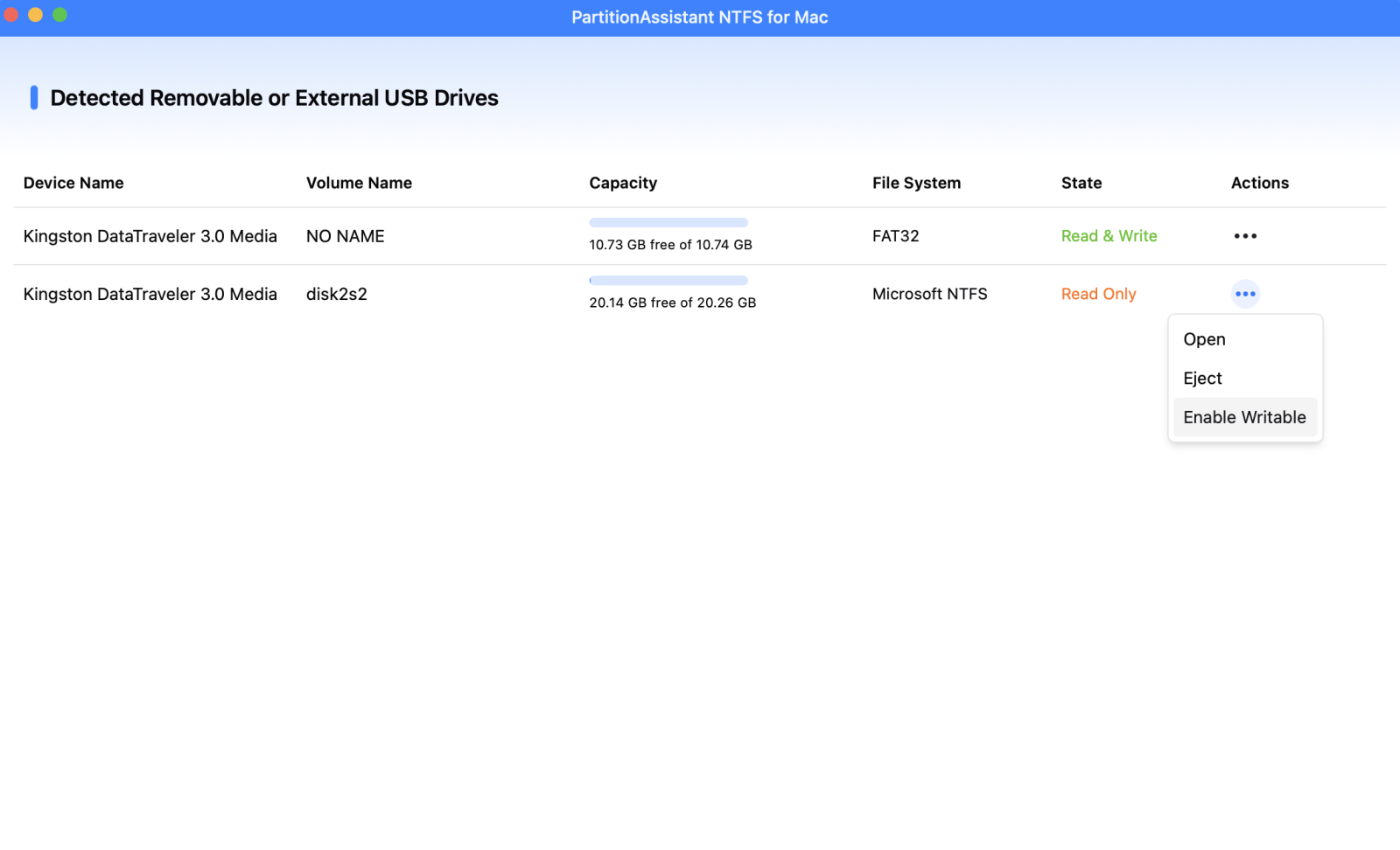Click the Microsoft NTFS file system cell
This screenshot has width=1400, height=850.
point(930,294)
